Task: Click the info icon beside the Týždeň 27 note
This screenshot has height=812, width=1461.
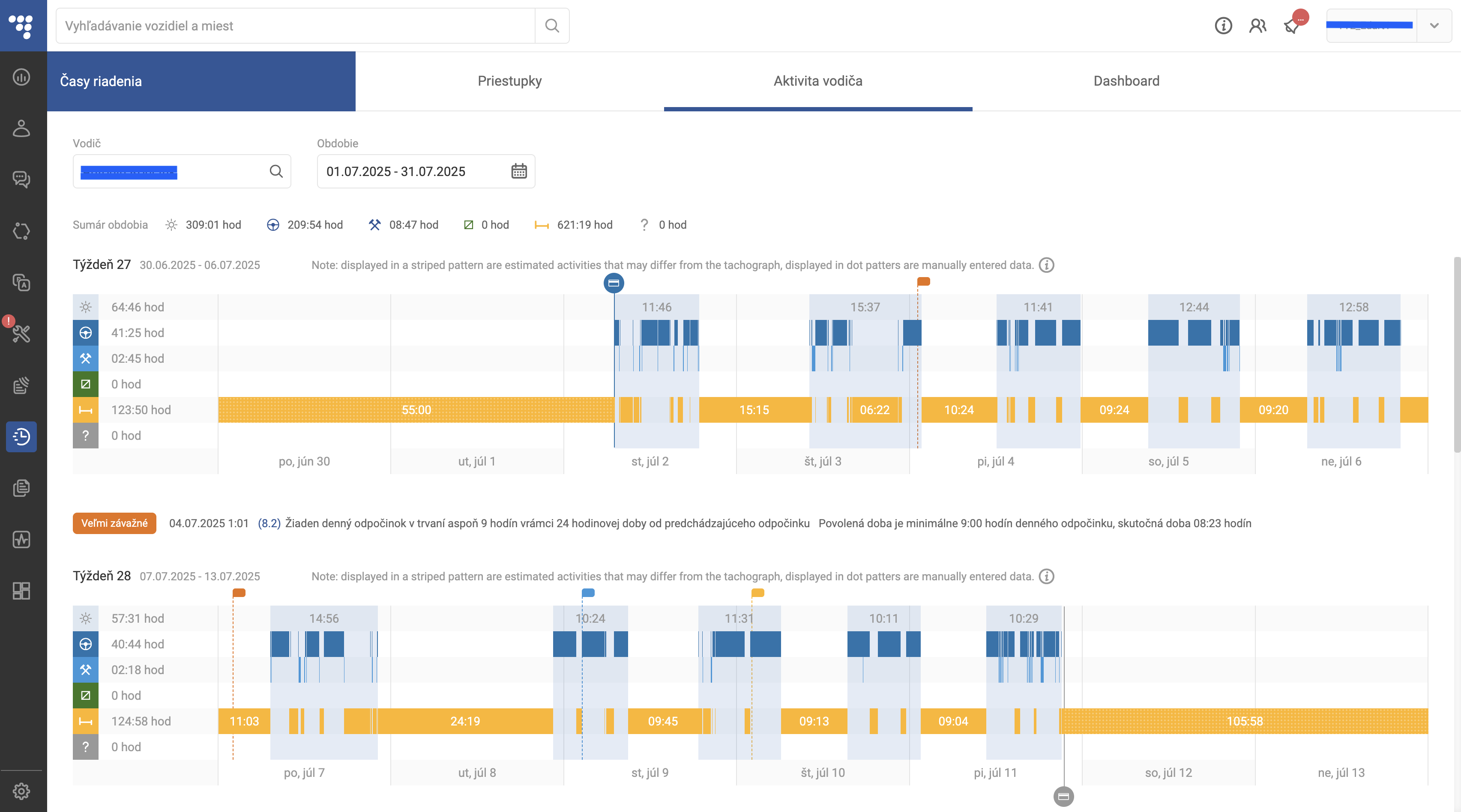Action: click(x=1046, y=265)
